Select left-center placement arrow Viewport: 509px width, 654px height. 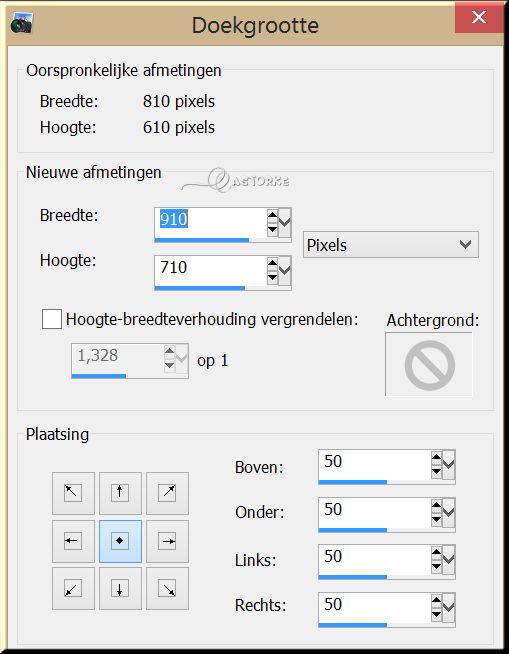pyautogui.click(x=73, y=541)
